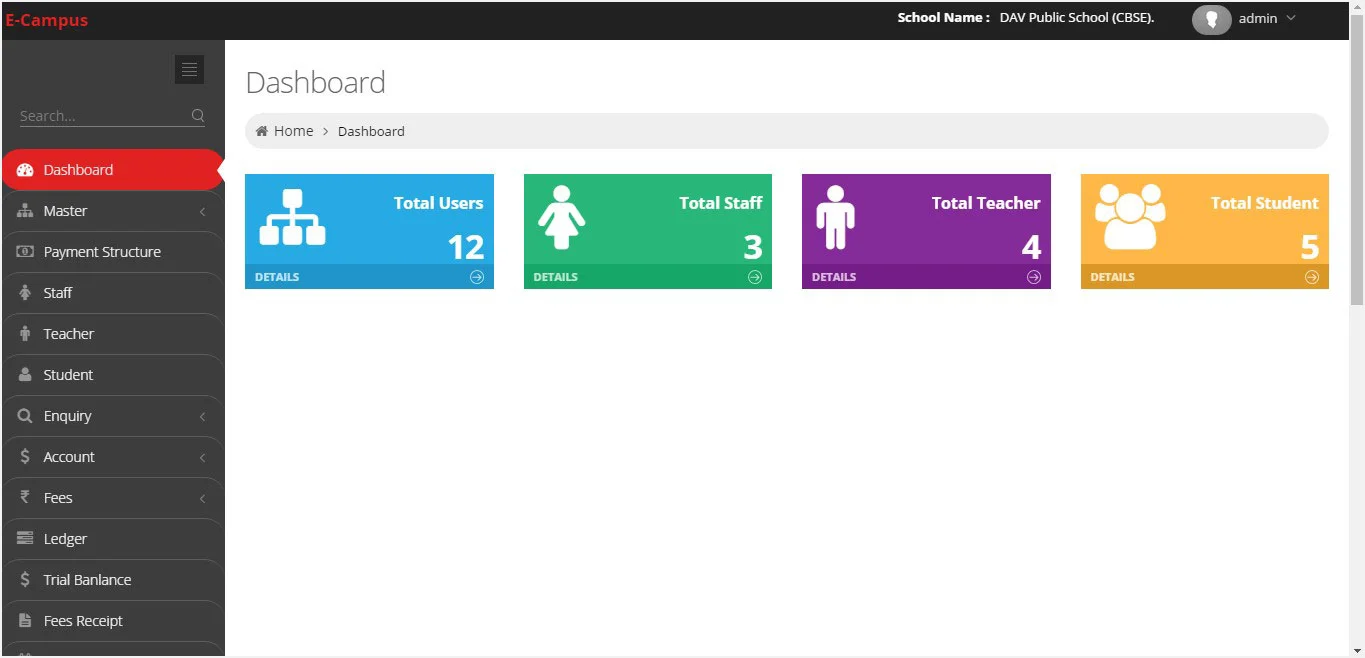This screenshot has width=1365, height=658.
Task: Expand the Master submenu chevron
Action: point(203,212)
